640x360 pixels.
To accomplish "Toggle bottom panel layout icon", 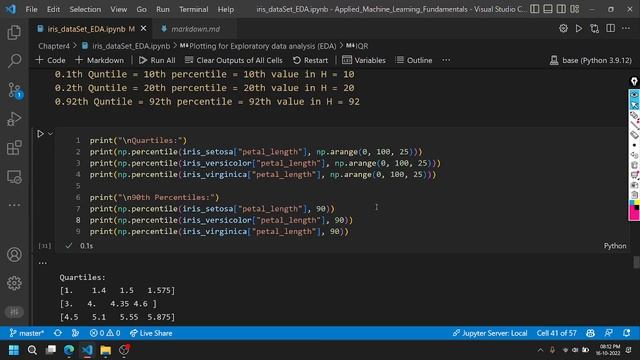I will (548, 9).
